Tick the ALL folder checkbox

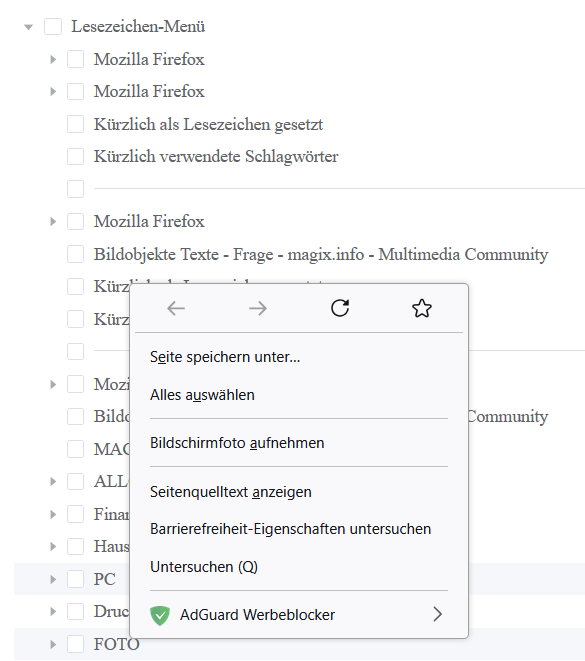pos(75,481)
